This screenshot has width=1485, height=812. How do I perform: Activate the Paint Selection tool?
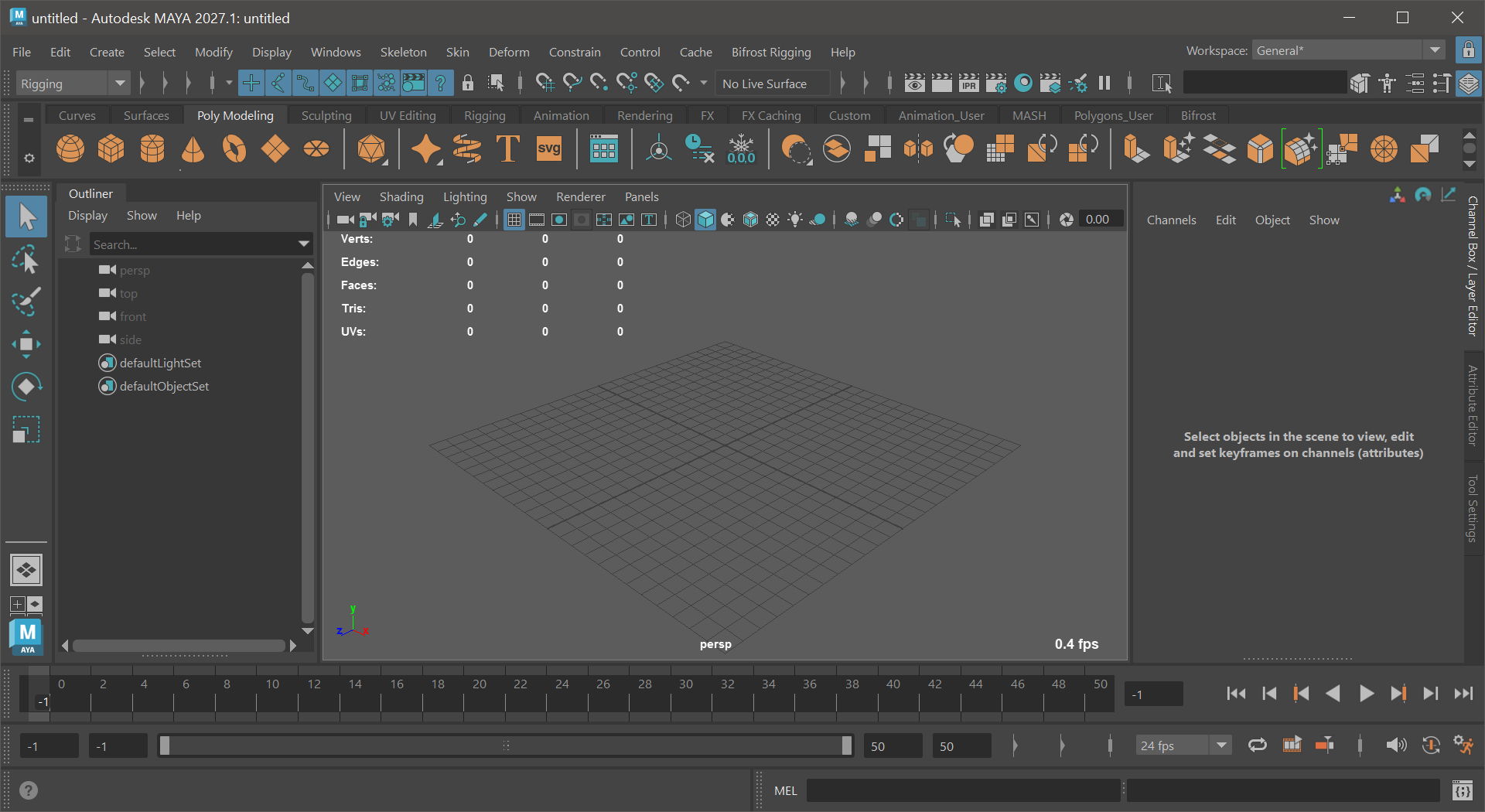tap(26, 302)
